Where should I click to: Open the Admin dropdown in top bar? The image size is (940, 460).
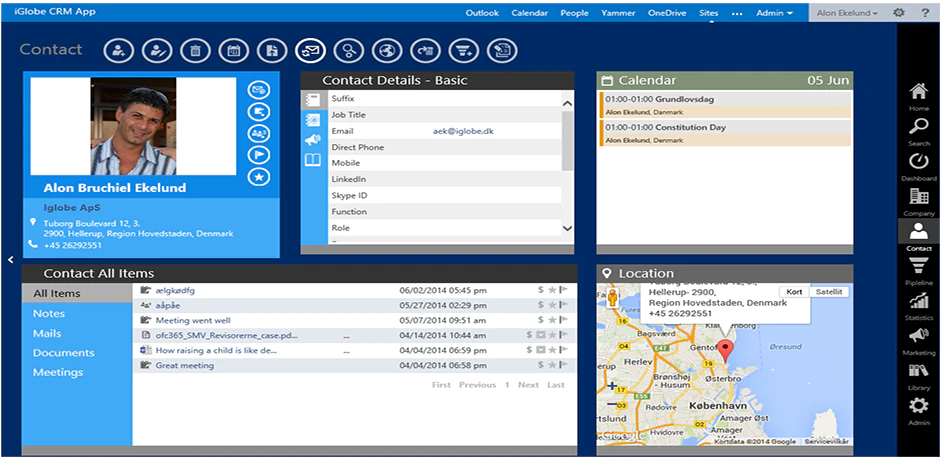click(775, 13)
